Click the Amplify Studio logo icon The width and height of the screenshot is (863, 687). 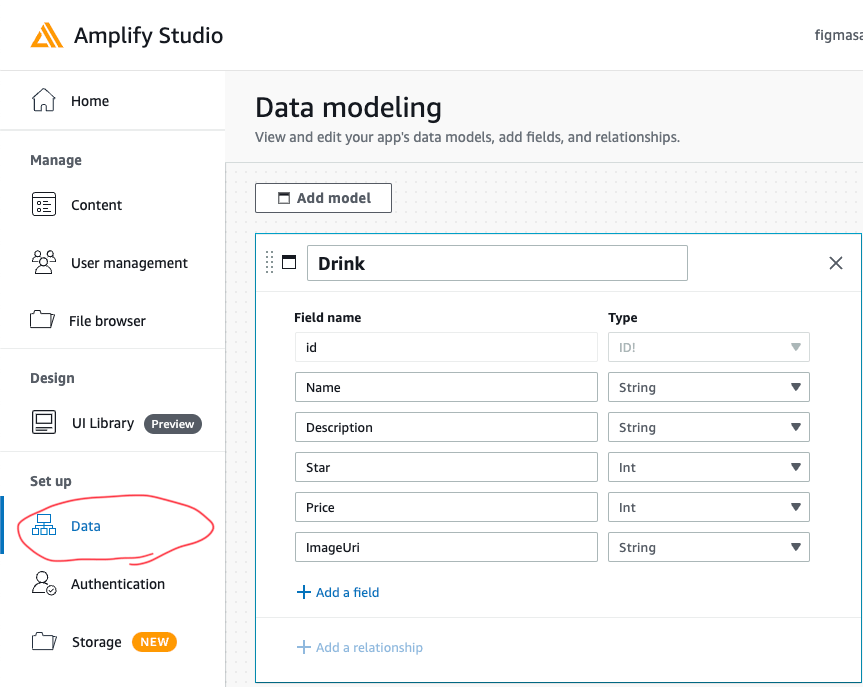[47, 35]
